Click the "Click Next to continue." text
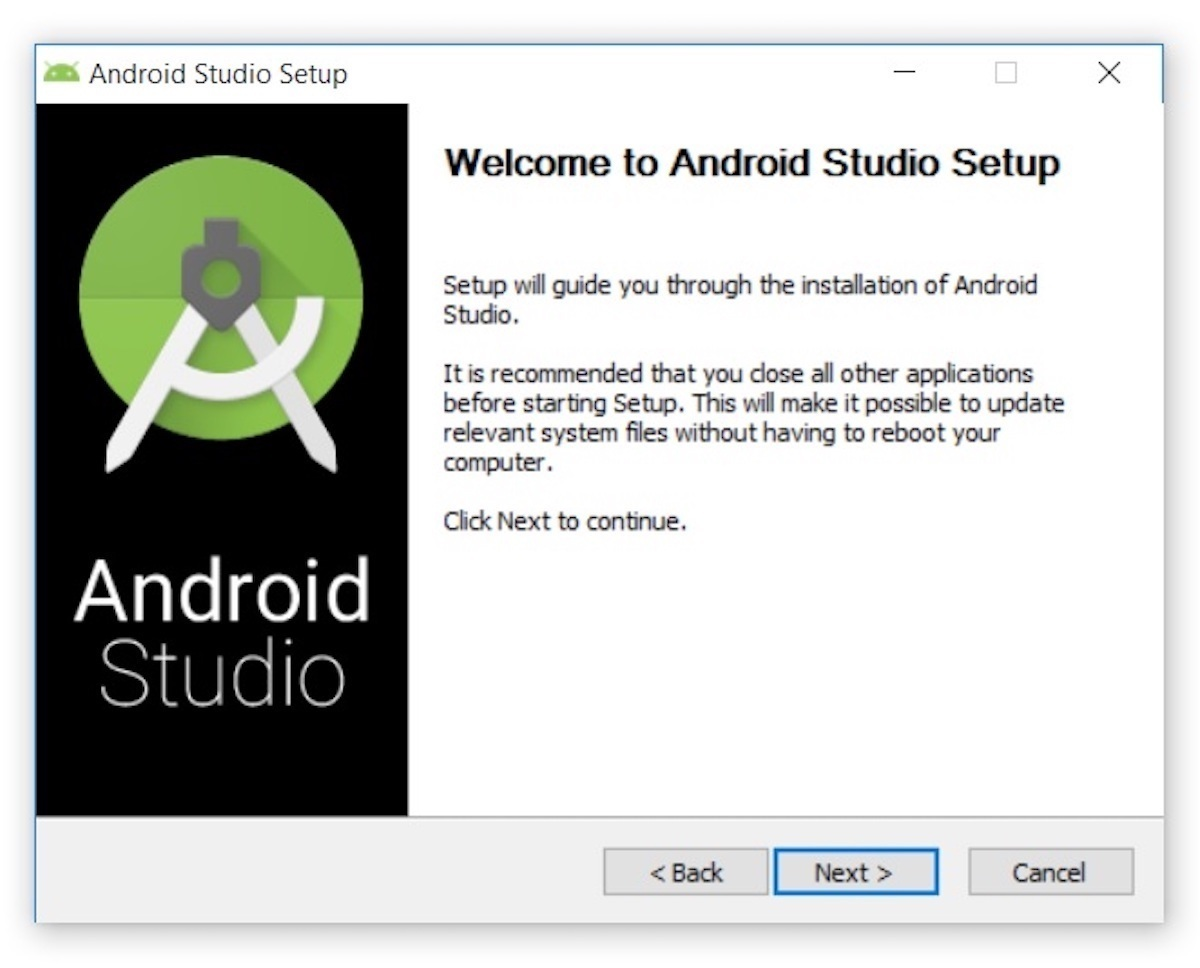 [565, 521]
